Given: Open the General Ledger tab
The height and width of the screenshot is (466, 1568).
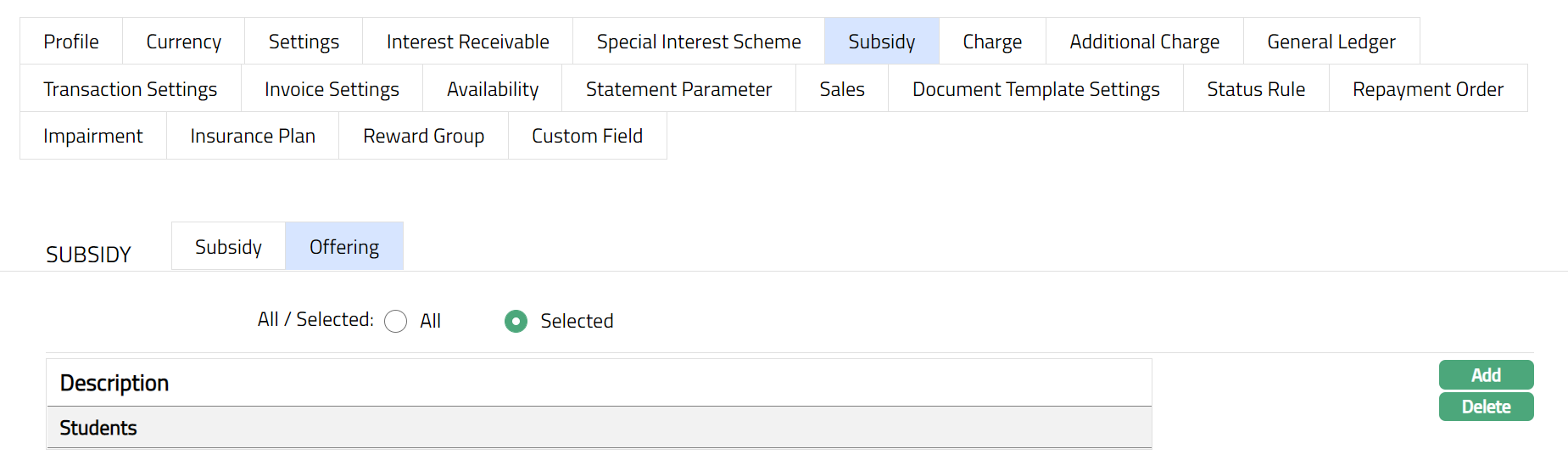Looking at the screenshot, I should click(1331, 42).
